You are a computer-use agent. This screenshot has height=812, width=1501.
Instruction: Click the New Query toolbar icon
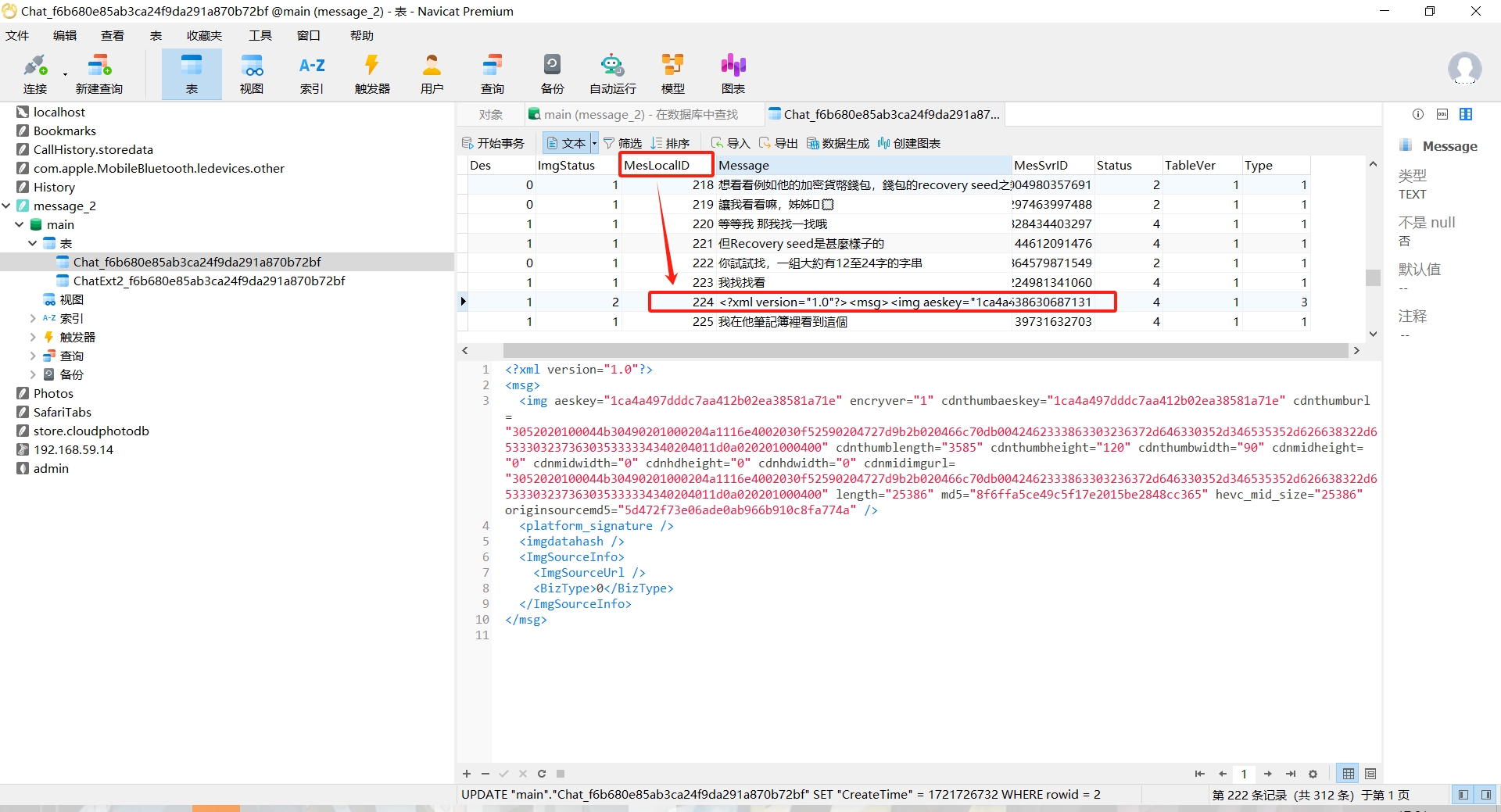point(99,73)
